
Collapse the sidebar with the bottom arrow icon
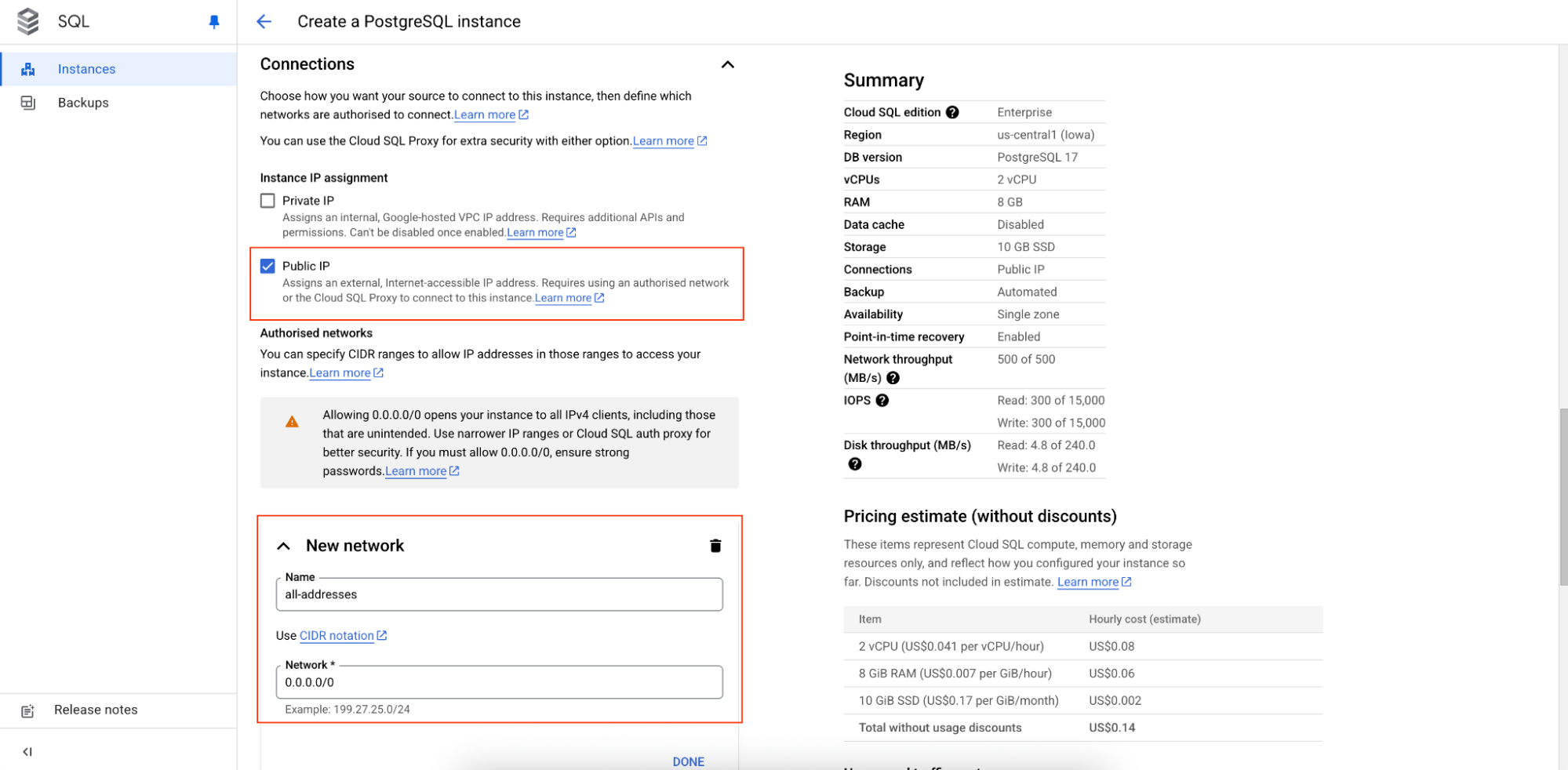coord(27,752)
